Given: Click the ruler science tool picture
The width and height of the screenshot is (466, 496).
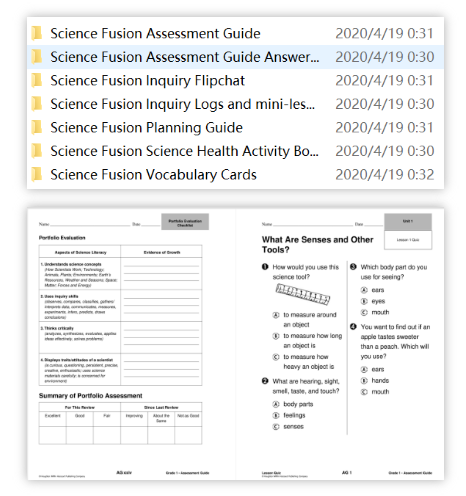Looking at the screenshot, I should [303, 294].
